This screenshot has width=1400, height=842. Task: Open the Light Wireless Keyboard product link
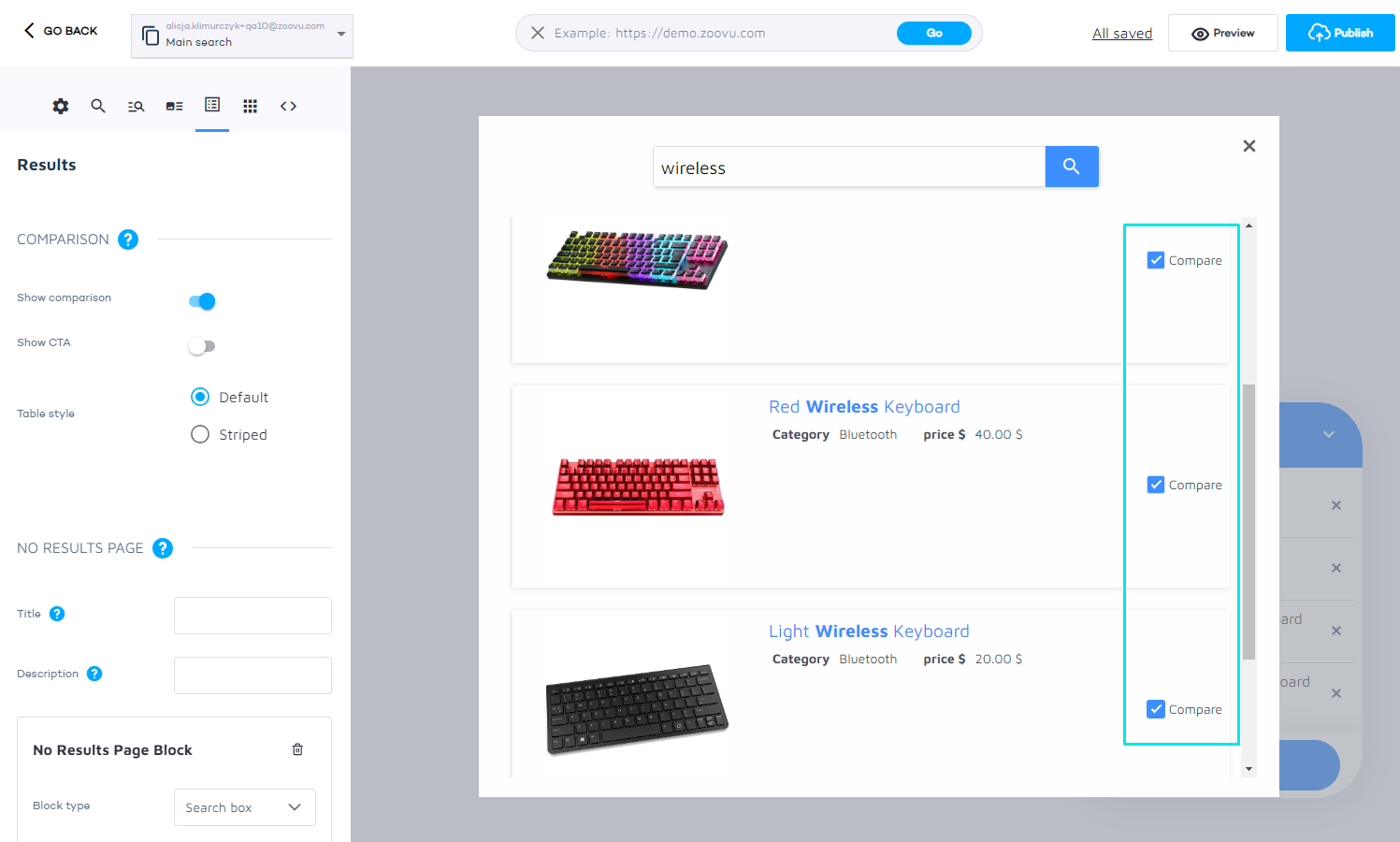(869, 631)
